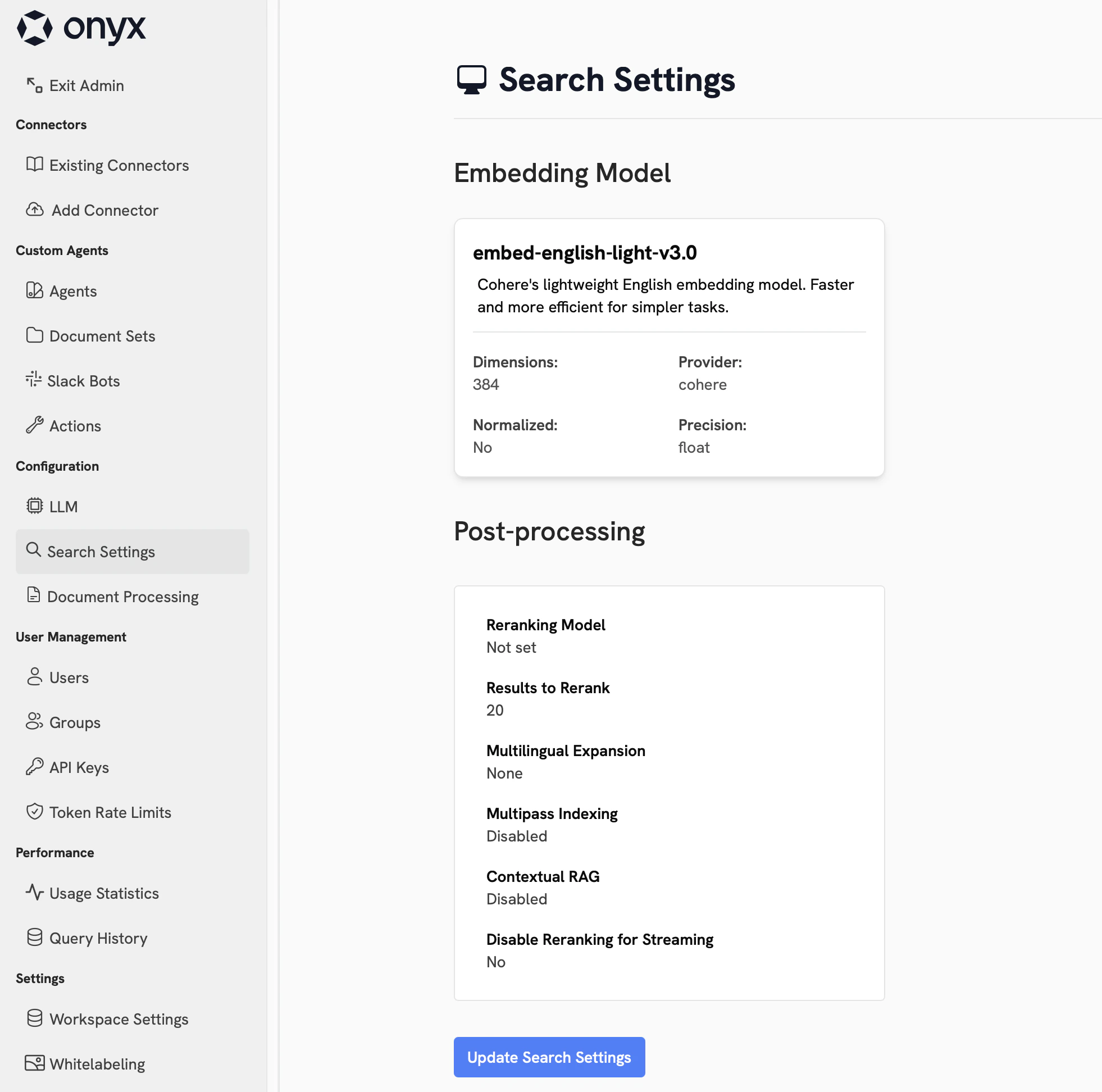Select the Query History database icon

(34, 938)
